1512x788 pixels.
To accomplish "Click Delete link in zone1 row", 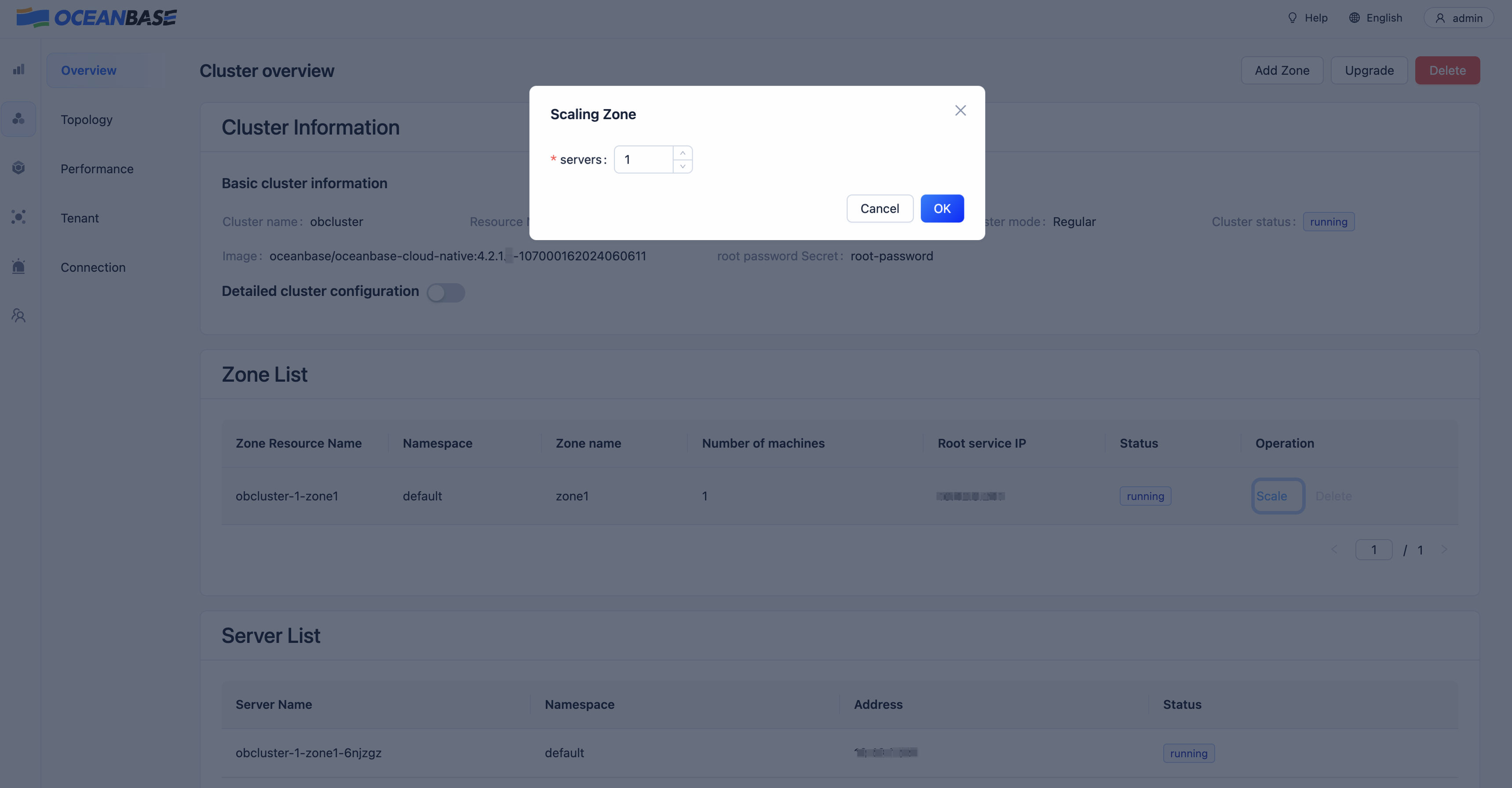I will pyautogui.click(x=1333, y=496).
